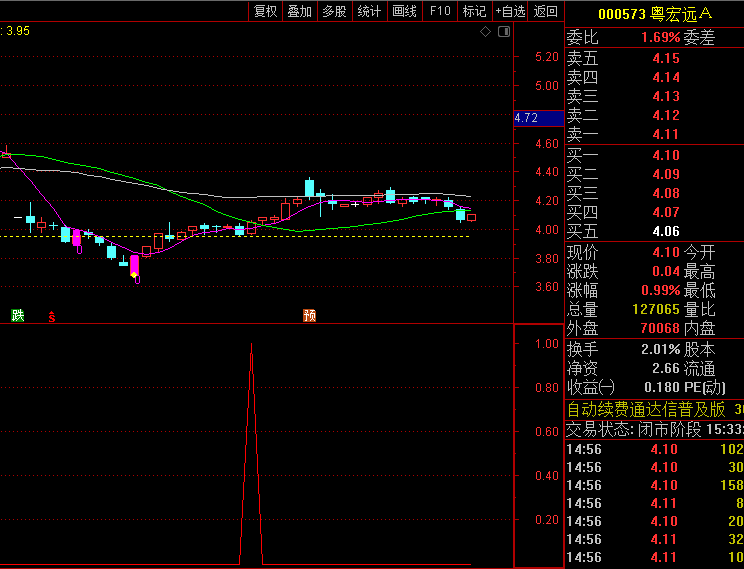The height and width of the screenshot is (569, 744).
Task: Click the 卖一 ask price 4.11
Action: [665, 134]
